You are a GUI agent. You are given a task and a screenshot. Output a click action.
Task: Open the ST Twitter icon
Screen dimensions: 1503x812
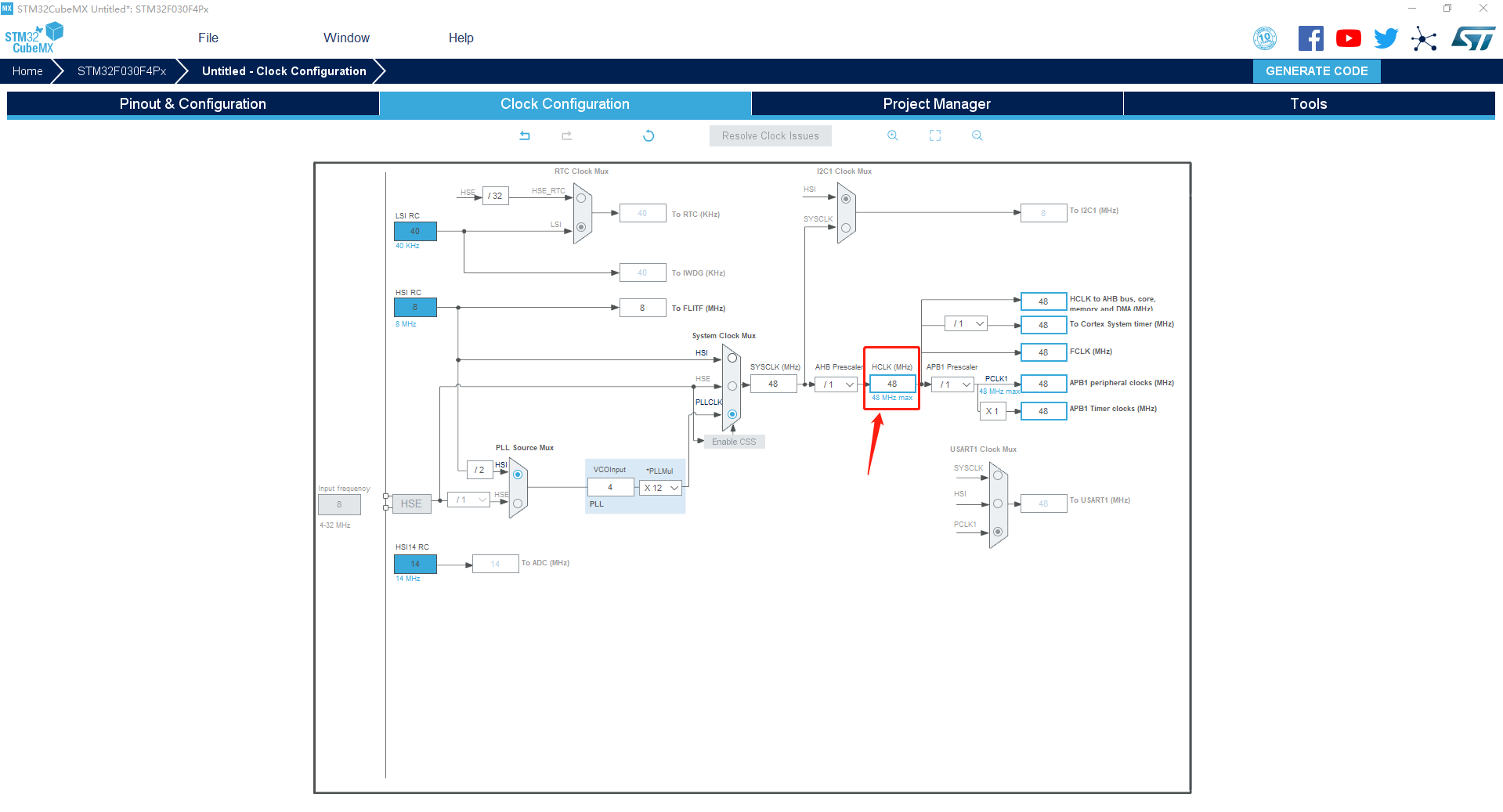[x=1386, y=38]
